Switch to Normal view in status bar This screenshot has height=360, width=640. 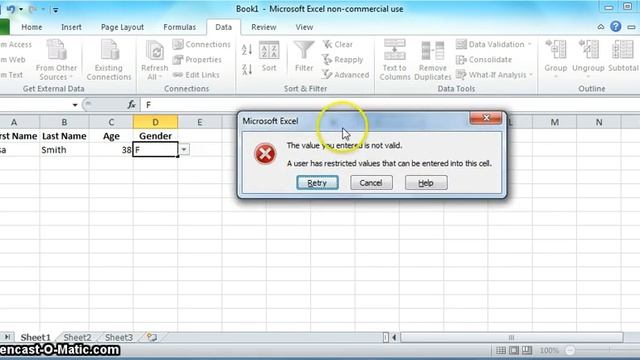[x=501, y=350]
